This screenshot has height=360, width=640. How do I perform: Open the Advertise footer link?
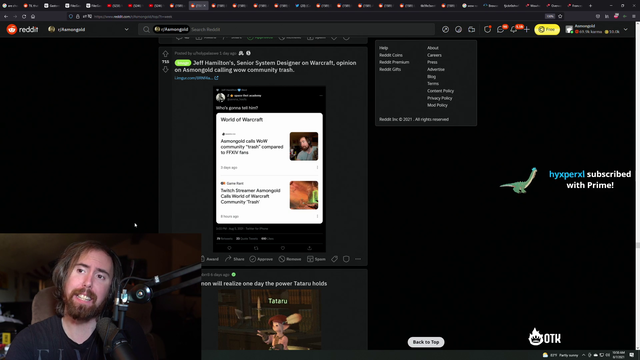pyautogui.click(x=436, y=69)
